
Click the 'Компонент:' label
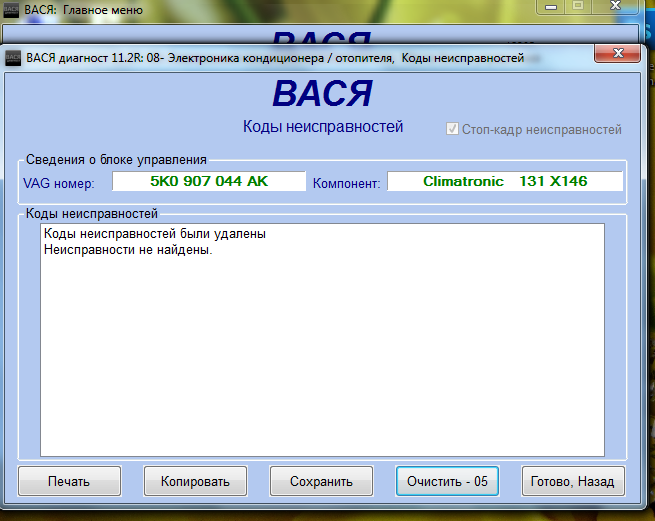347,183
